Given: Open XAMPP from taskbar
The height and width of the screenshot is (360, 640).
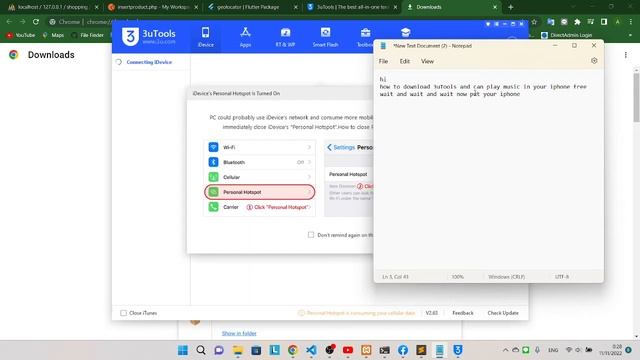Looking at the screenshot, I should click(366, 350).
